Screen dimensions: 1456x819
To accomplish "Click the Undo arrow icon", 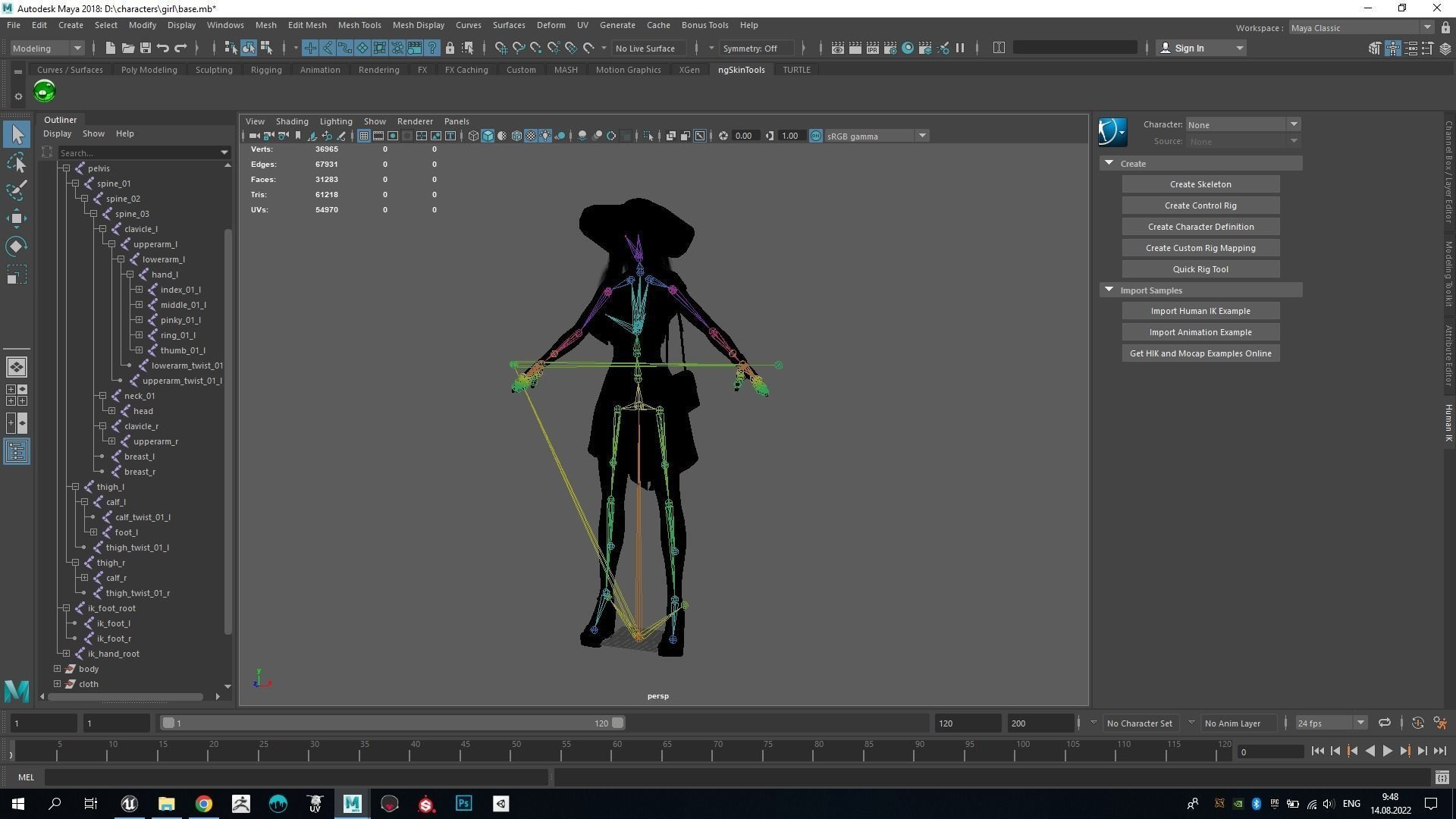I will pyautogui.click(x=163, y=48).
